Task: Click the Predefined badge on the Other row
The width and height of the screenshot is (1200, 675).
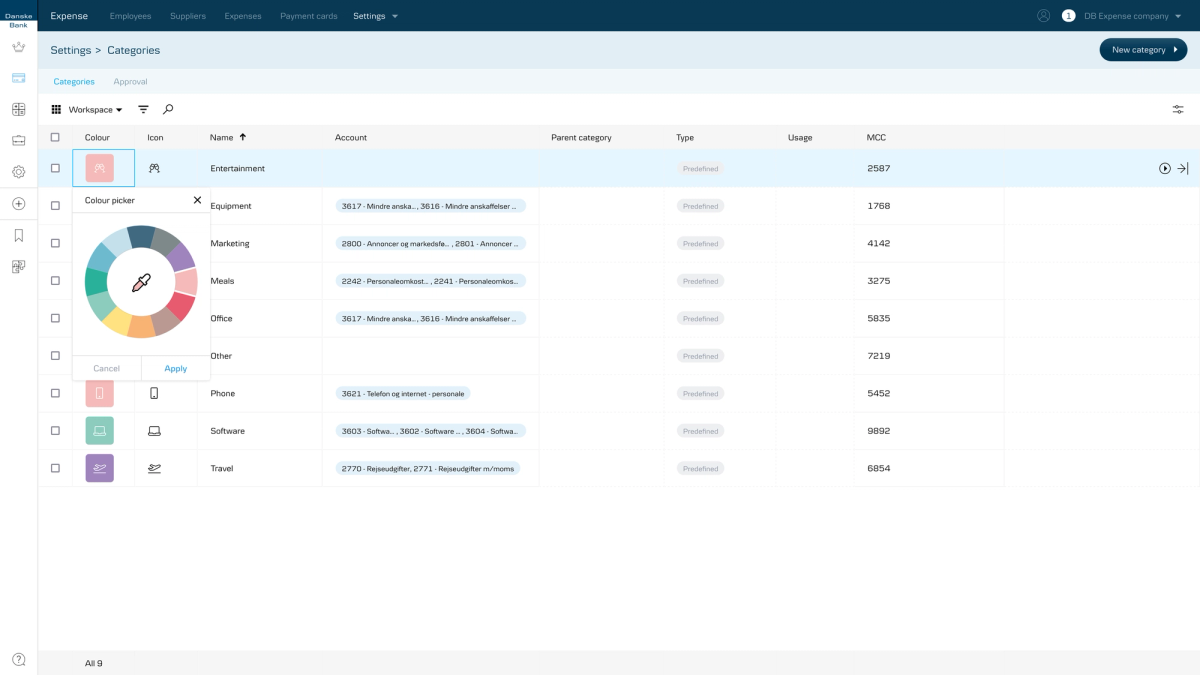Action: tap(700, 356)
